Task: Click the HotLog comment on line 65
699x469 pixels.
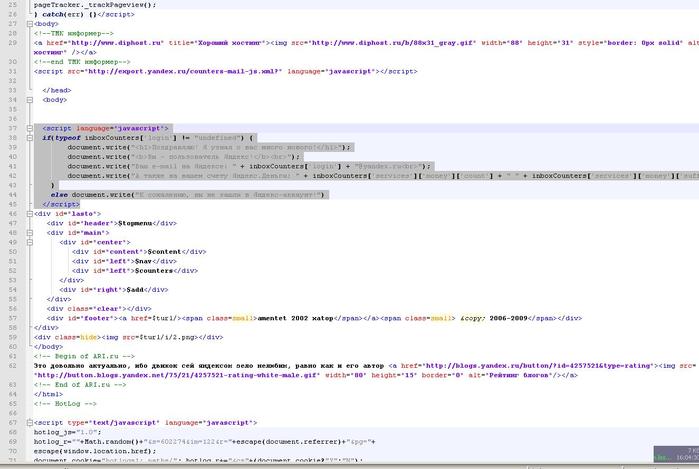Action: click(x=65, y=404)
